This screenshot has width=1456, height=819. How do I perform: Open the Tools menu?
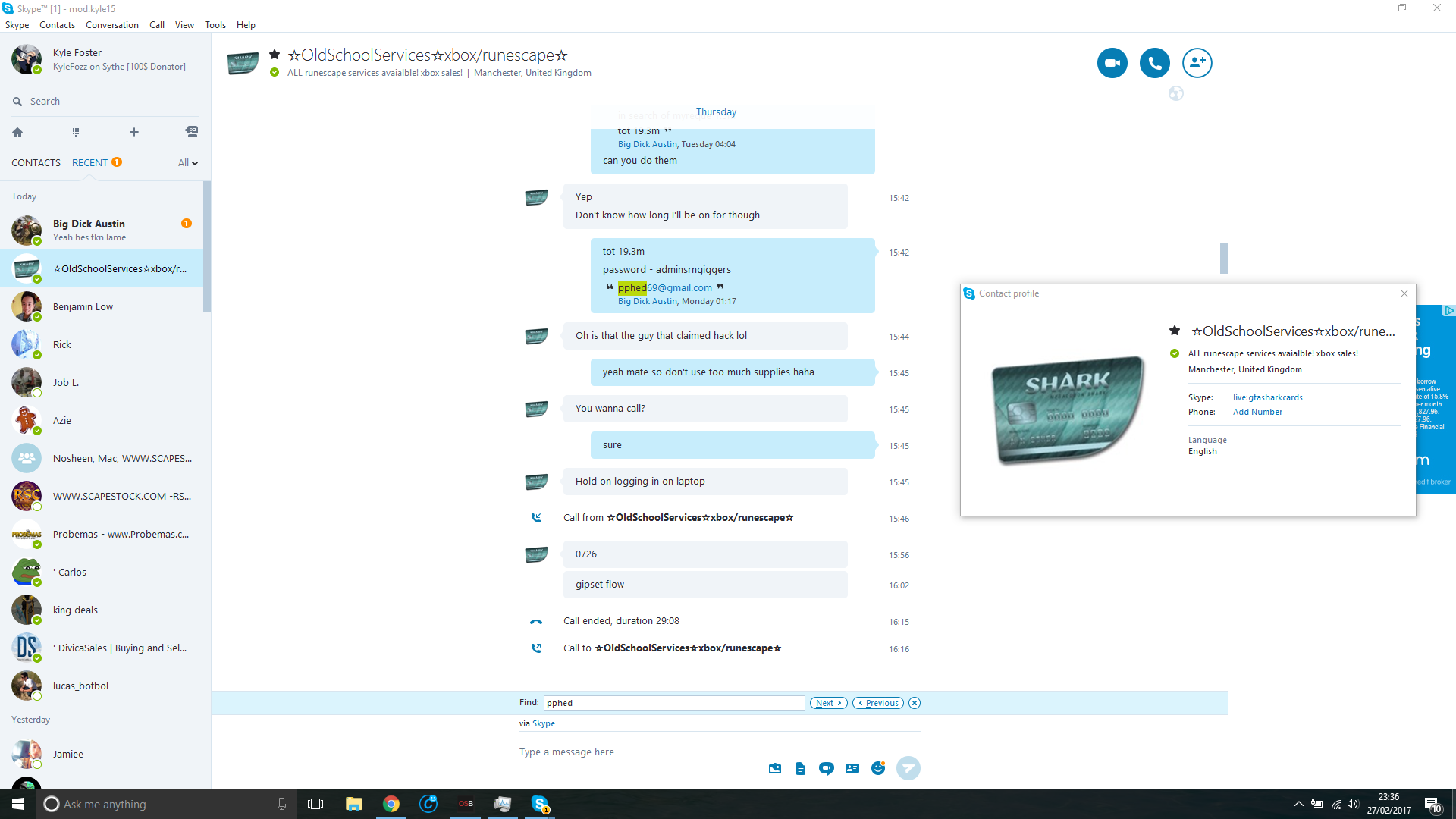pyautogui.click(x=215, y=25)
